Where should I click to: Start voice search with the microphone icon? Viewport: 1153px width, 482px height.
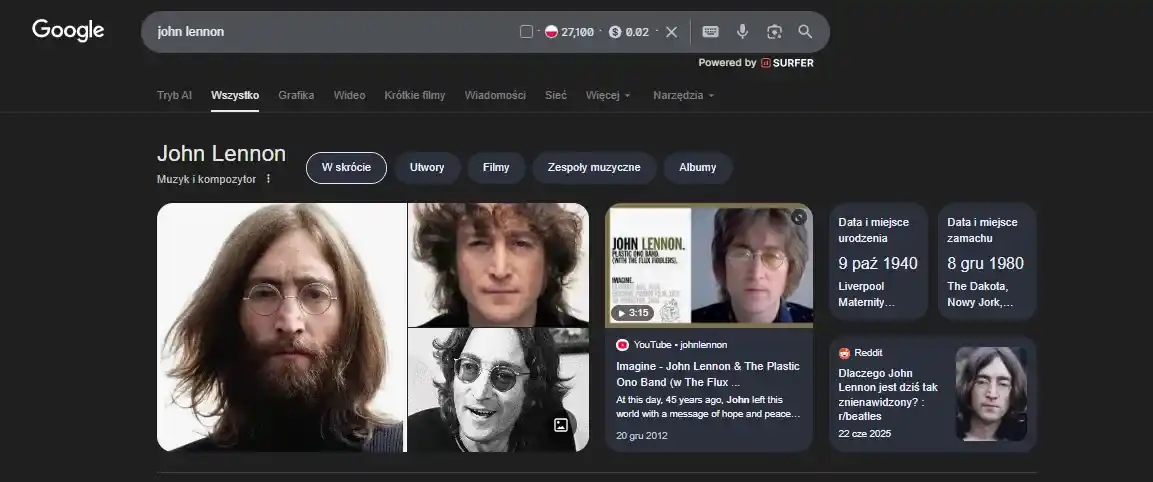(x=743, y=32)
